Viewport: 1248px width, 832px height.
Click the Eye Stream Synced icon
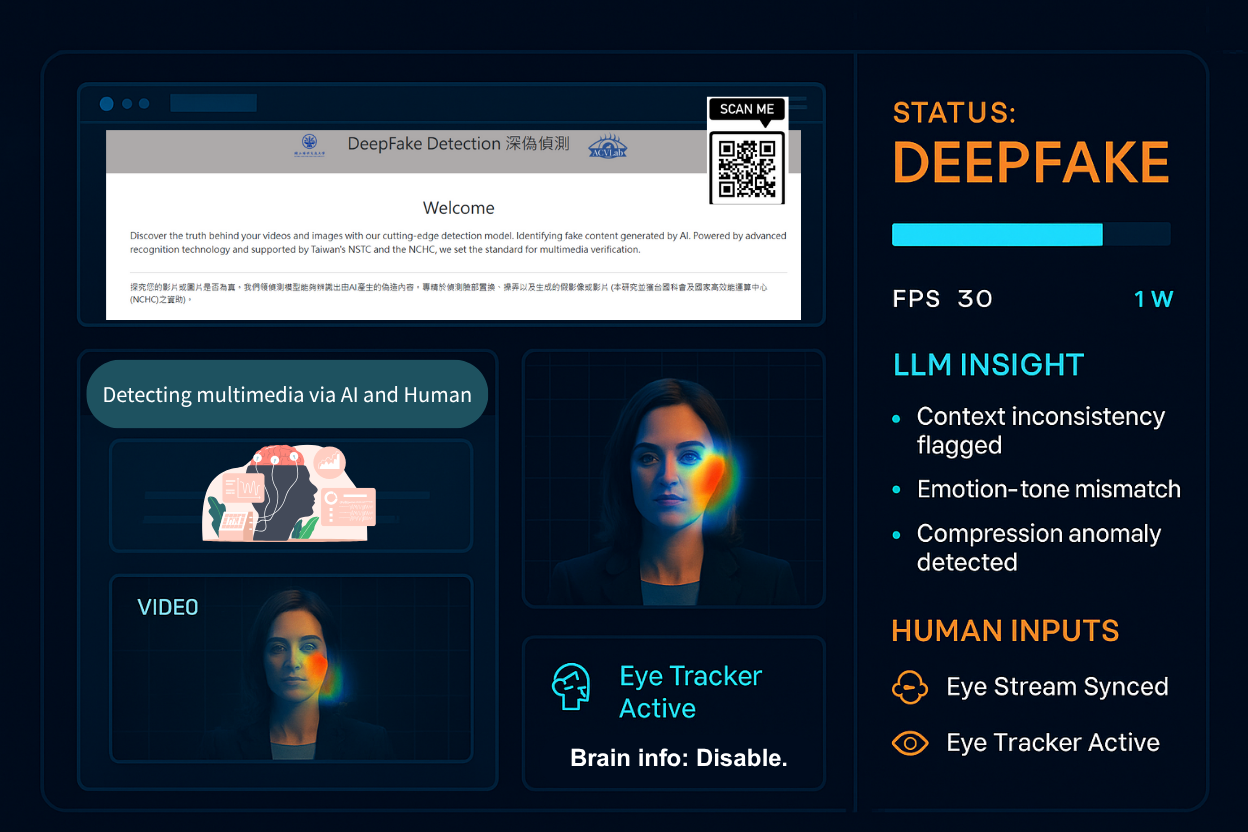pyautogui.click(x=910, y=687)
